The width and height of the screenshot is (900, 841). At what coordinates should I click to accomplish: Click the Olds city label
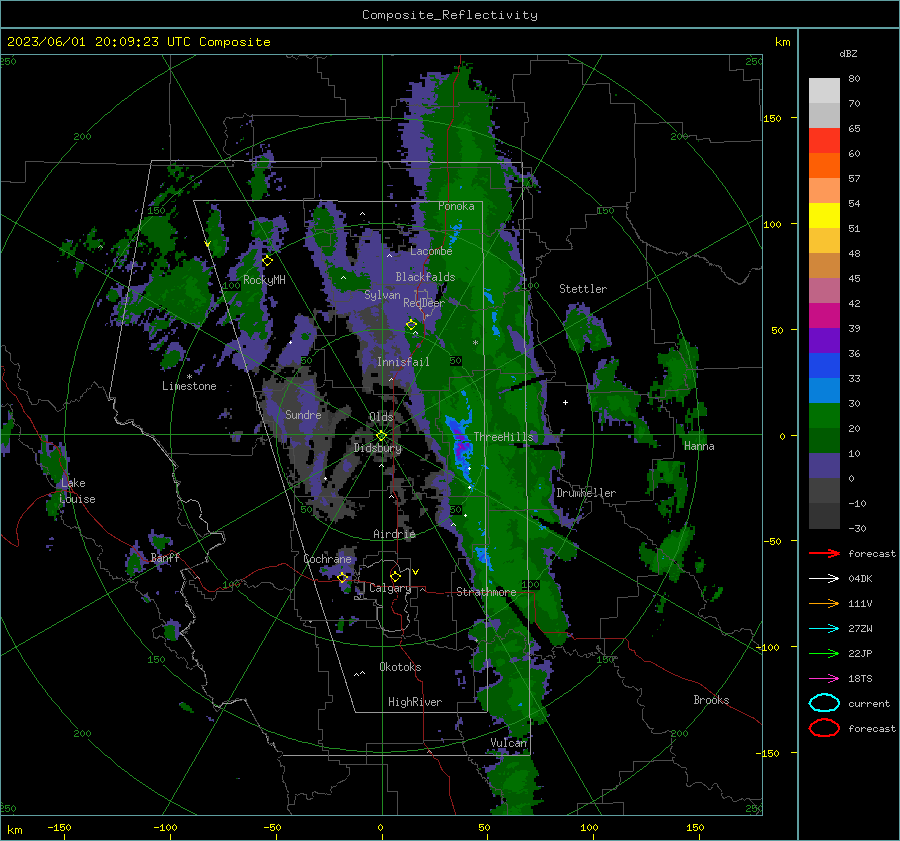381,417
